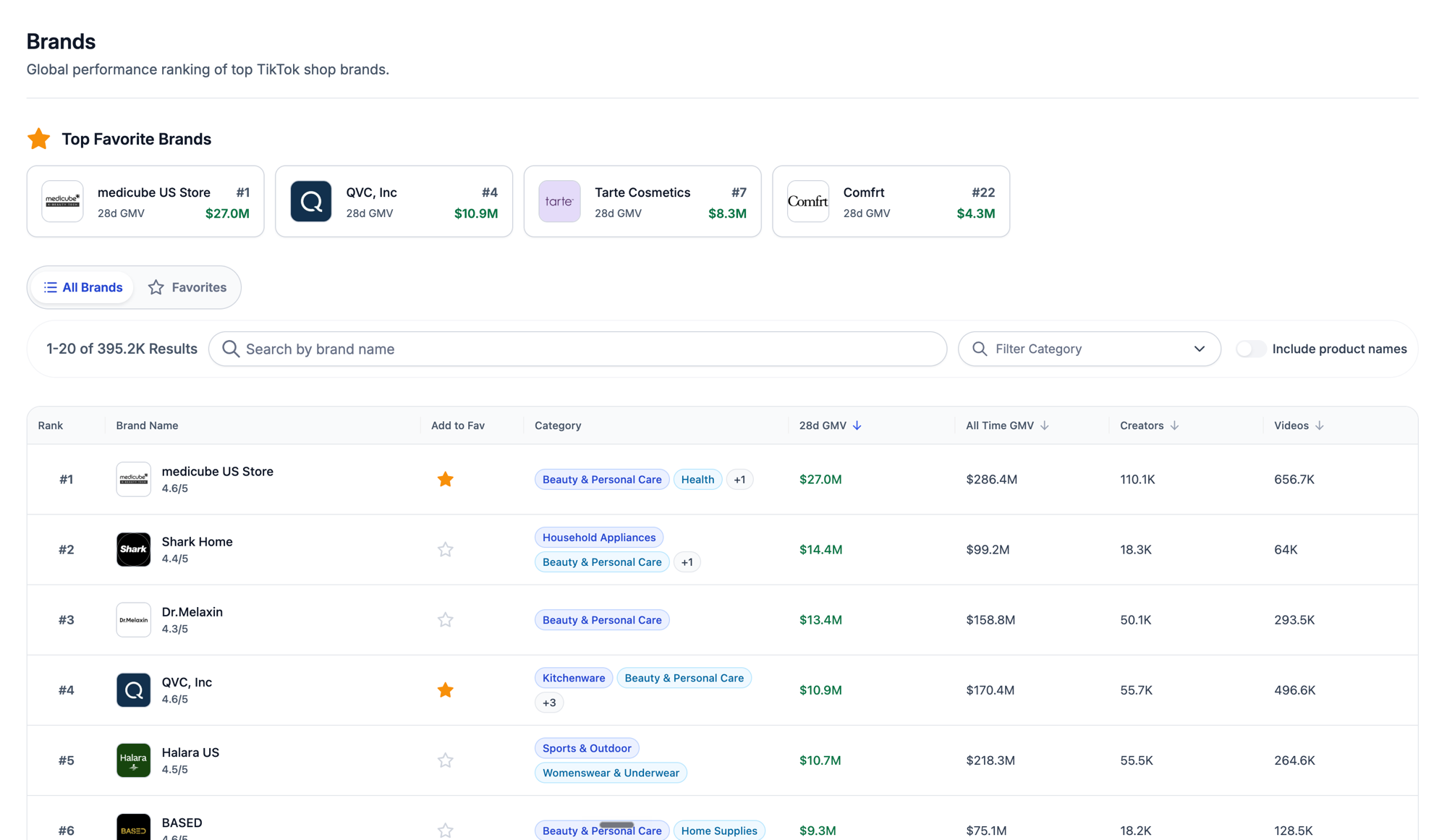Image resolution: width=1447 pixels, height=840 pixels.
Task: Click the Top Favorite Brands star icon
Action: [x=39, y=138]
